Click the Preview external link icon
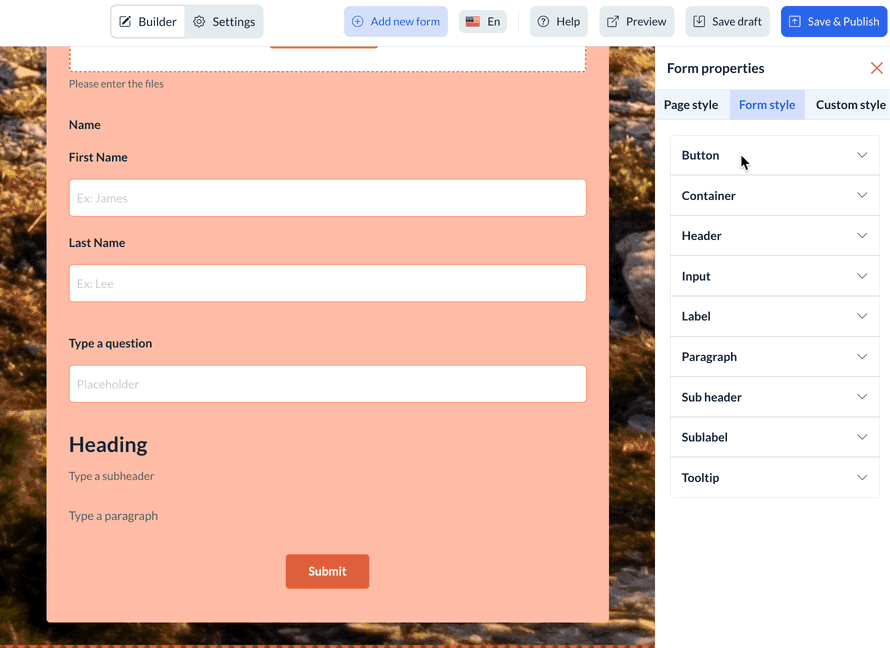 pos(613,22)
